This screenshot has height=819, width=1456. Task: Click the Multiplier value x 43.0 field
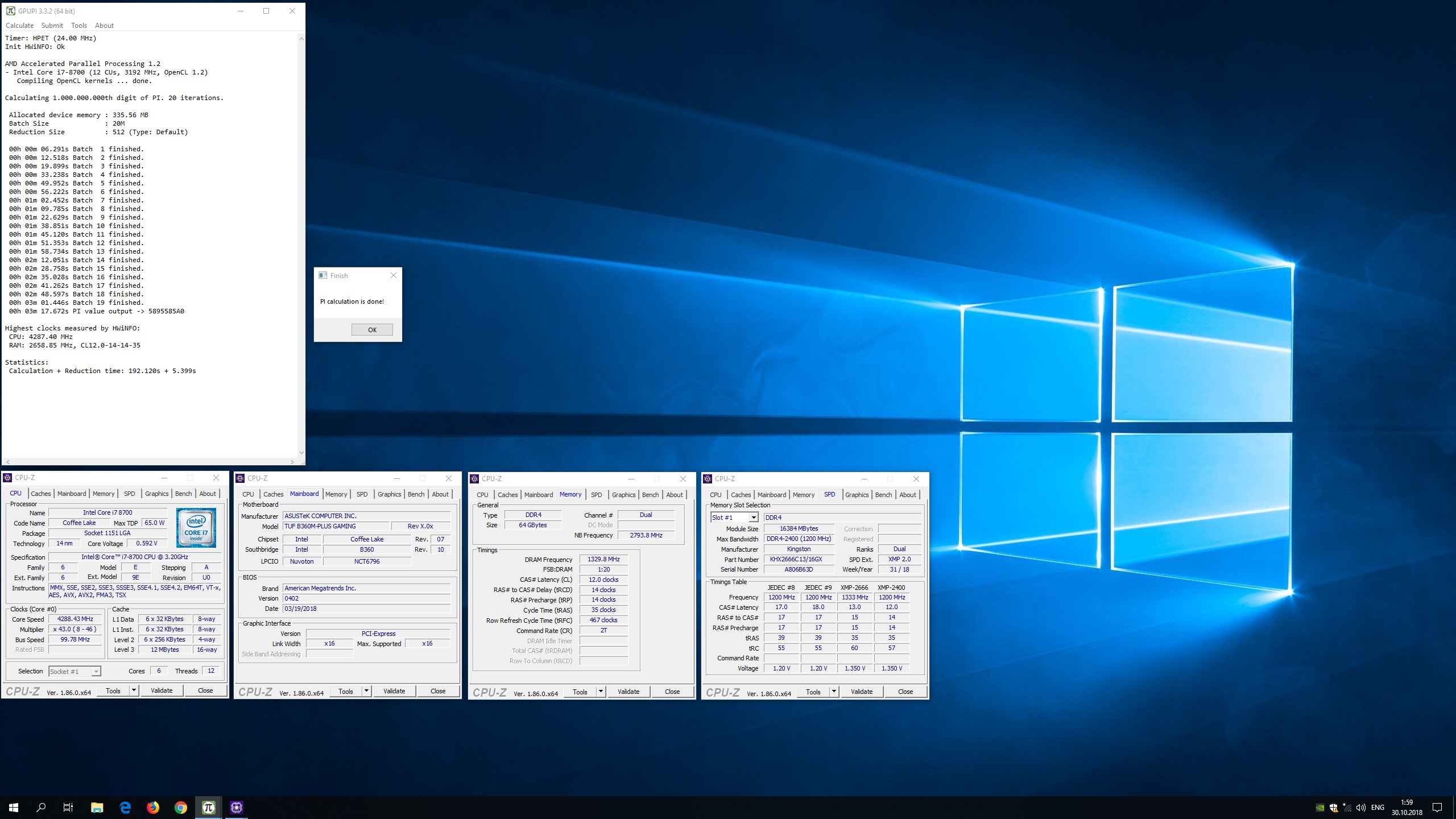click(75, 629)
